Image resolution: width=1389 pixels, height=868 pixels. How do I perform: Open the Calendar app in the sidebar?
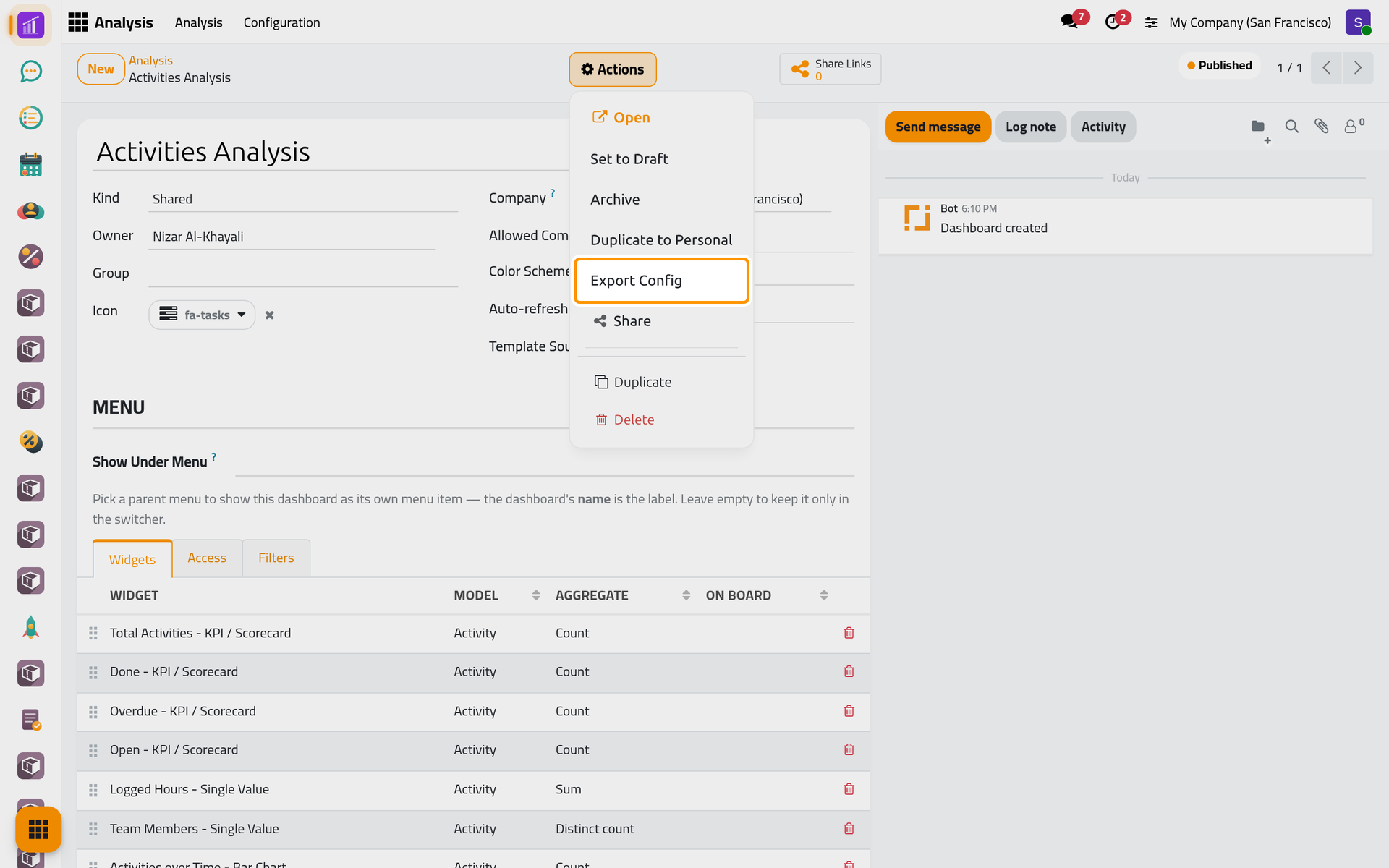[x=30, y=164]
